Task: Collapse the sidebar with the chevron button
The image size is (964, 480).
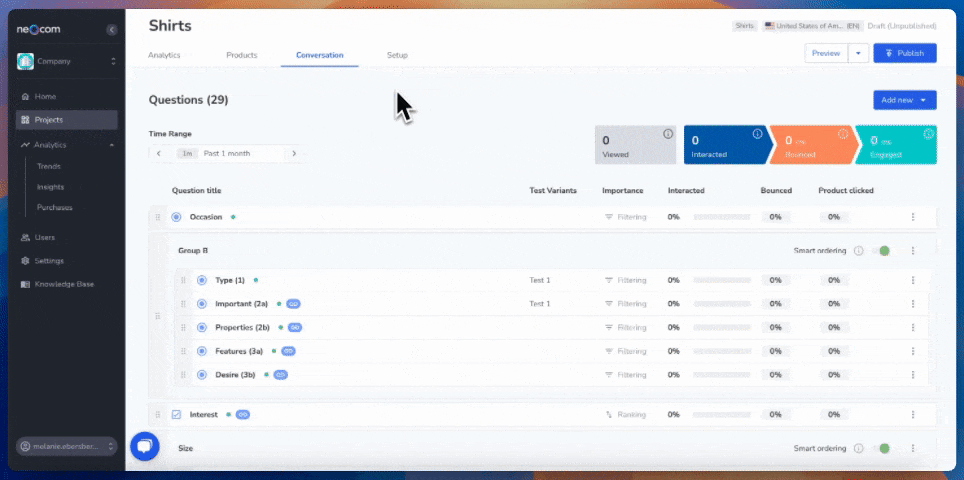Action: tap(111, 30)
